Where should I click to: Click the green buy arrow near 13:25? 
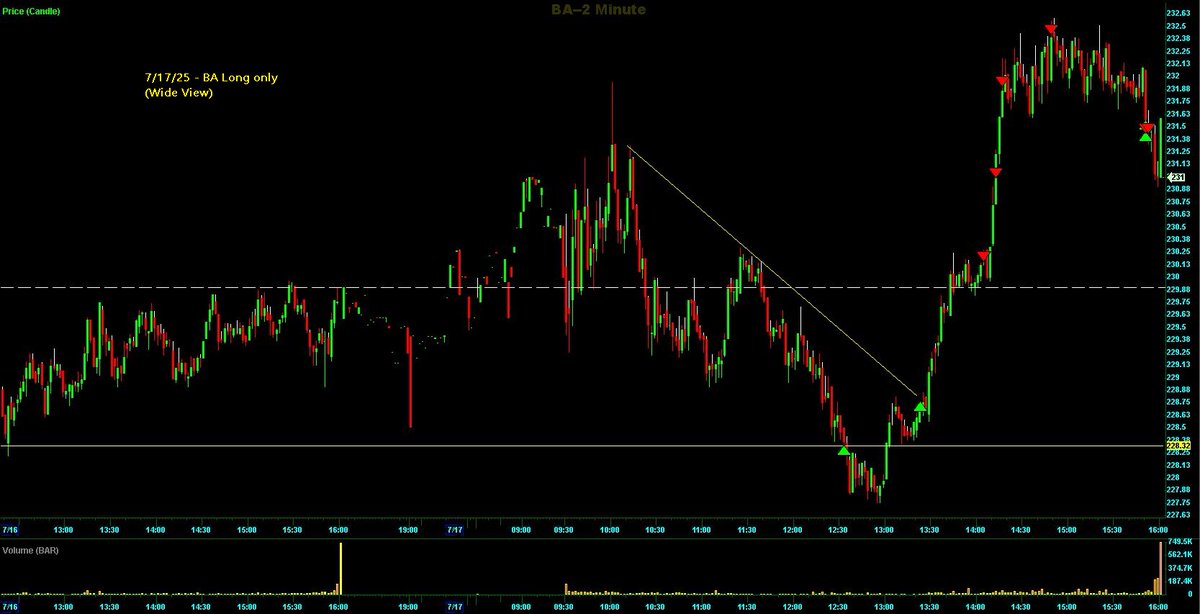(920, 408)
